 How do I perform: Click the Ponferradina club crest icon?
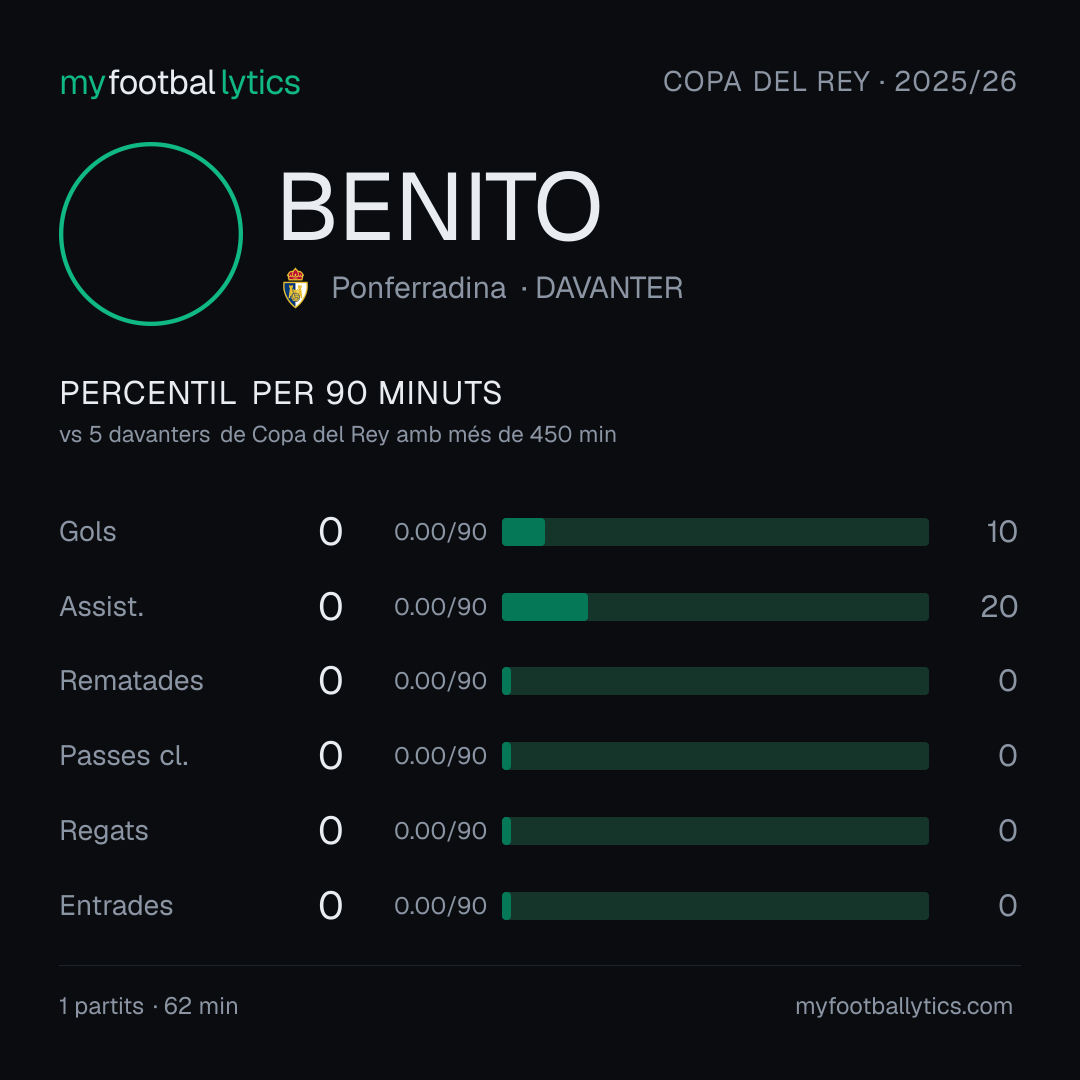(x=295, y=288)
